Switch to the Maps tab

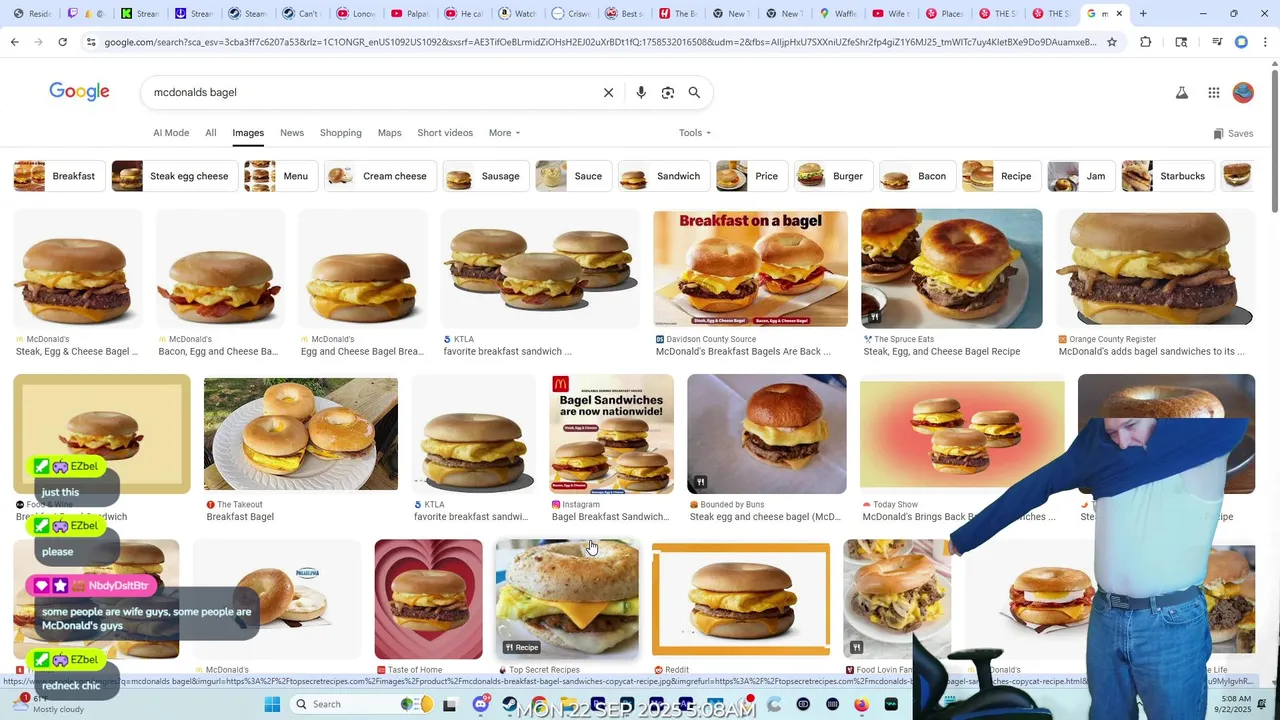pos(390,133)
